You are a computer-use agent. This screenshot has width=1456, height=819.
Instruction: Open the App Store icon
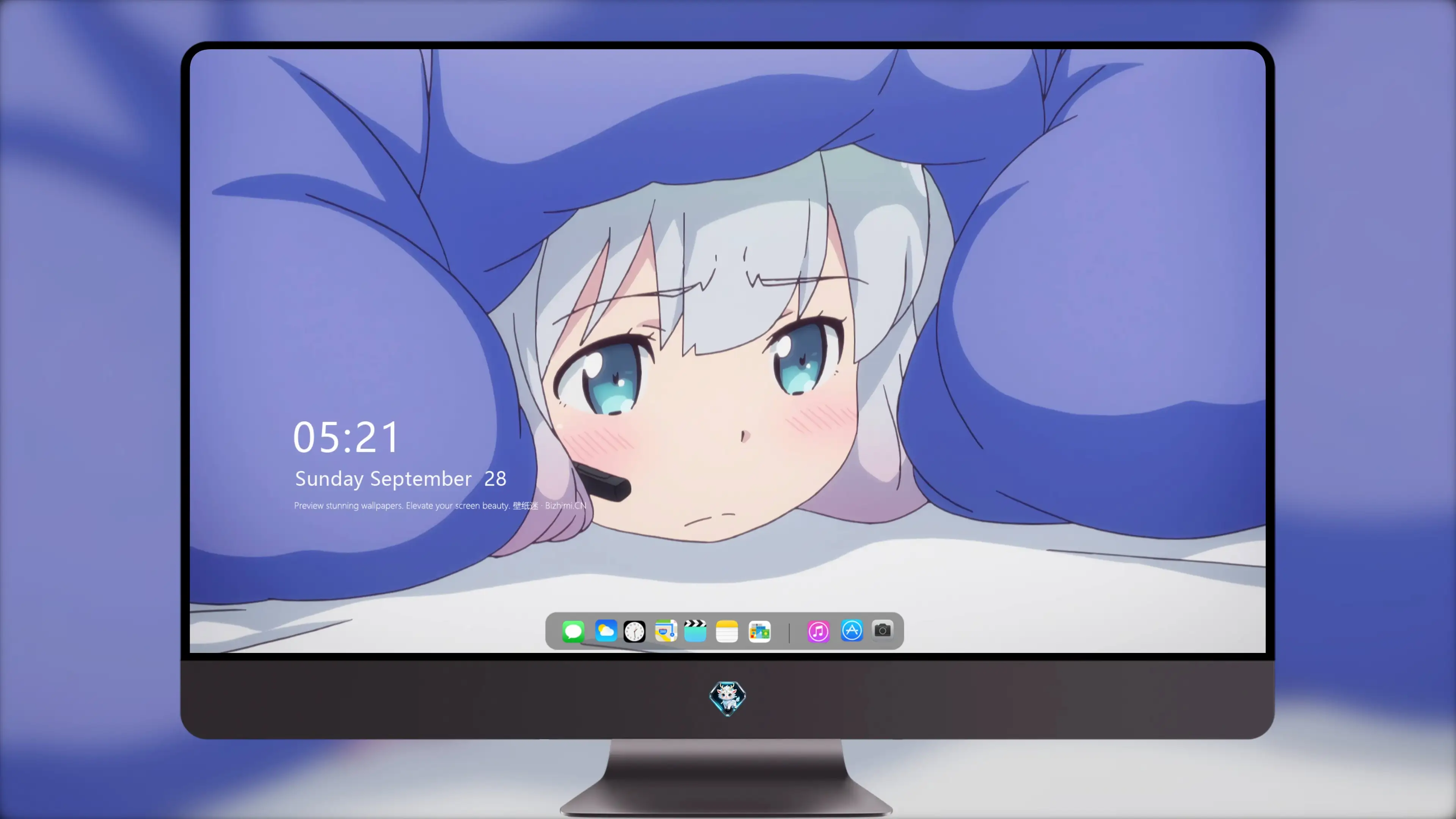point(852,631)
